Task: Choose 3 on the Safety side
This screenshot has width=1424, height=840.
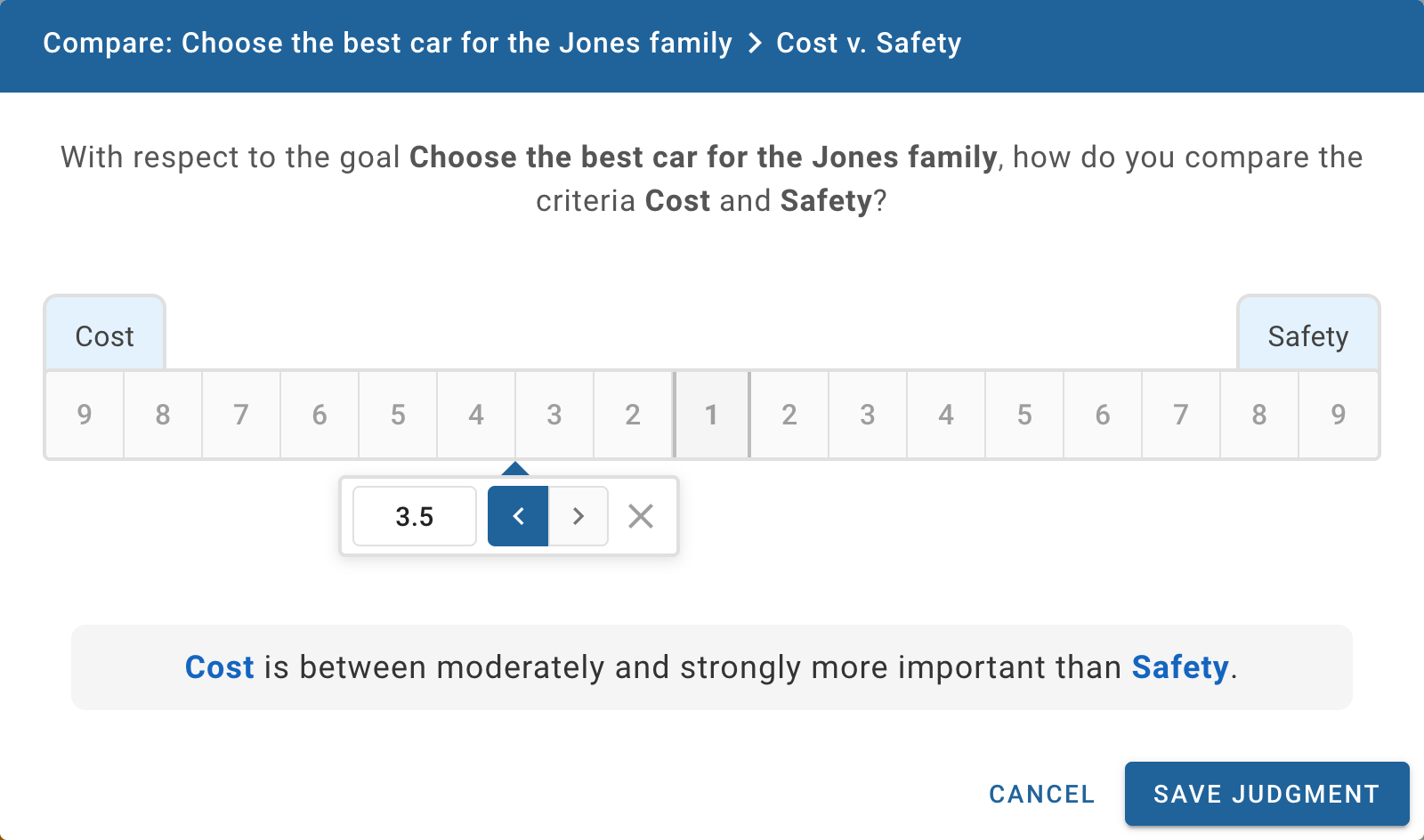Action: 868,415
